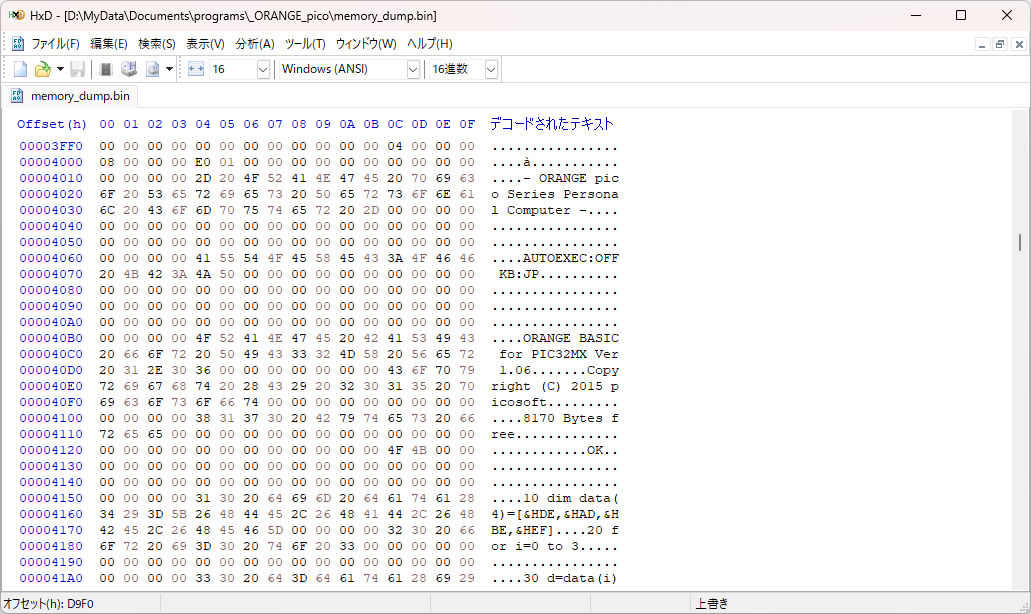Click the bytes-per-row width arrows icon
This screenshot has width=1031, height=614.
(x=196, y=69)
